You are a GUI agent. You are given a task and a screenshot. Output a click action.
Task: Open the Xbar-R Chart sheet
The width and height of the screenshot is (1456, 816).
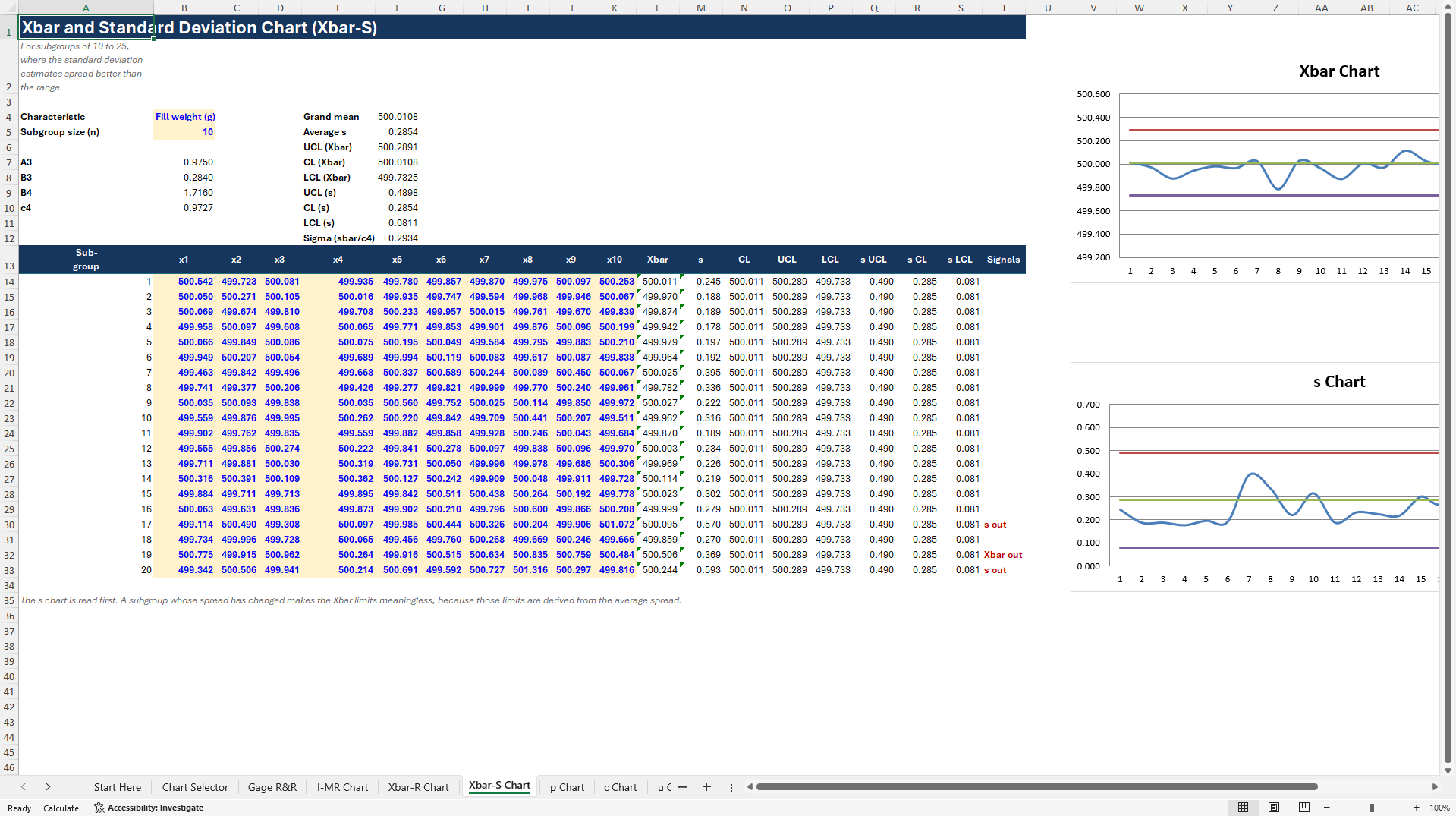click(x=419, y=787)
